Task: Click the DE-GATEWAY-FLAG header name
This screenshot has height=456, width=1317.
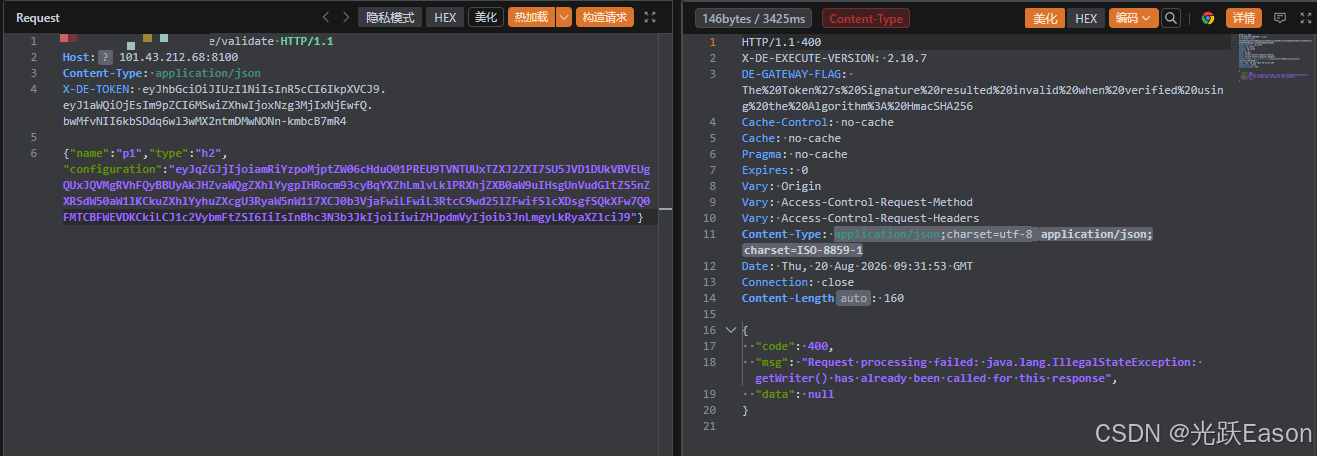Action: (792, 74)
